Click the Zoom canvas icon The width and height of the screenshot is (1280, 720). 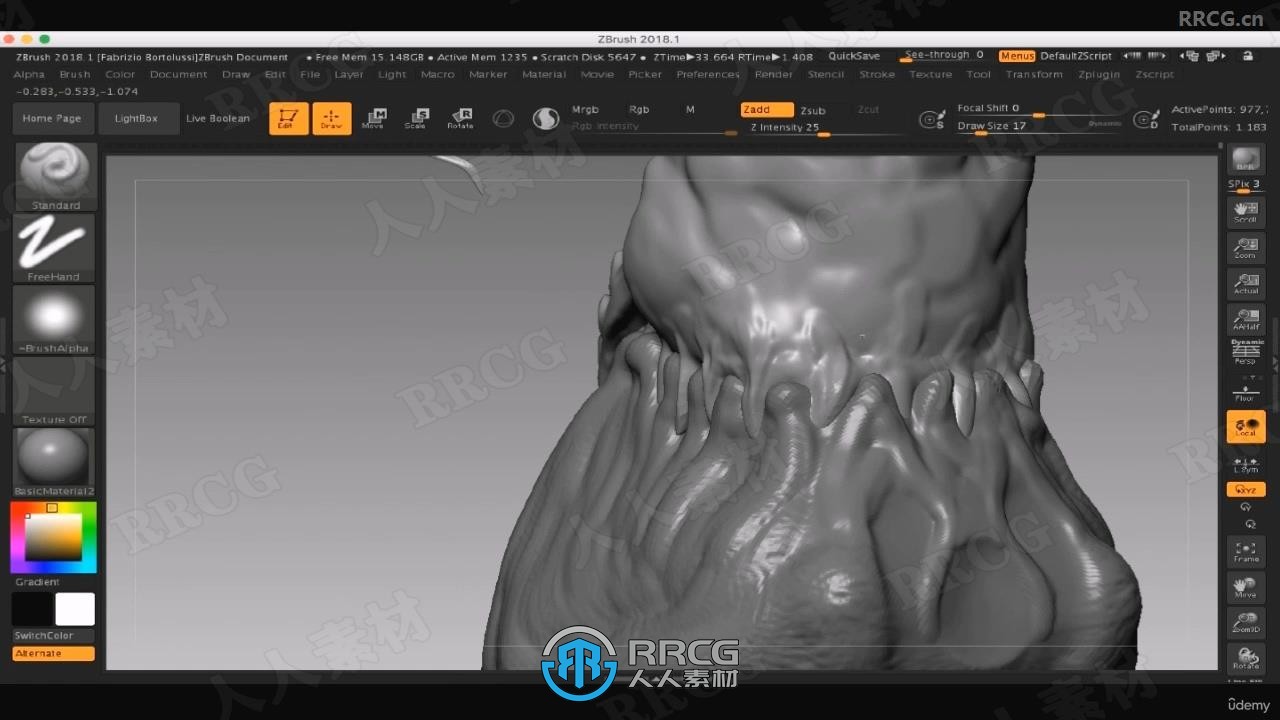pyautogui.click(x=1246, y=248)
